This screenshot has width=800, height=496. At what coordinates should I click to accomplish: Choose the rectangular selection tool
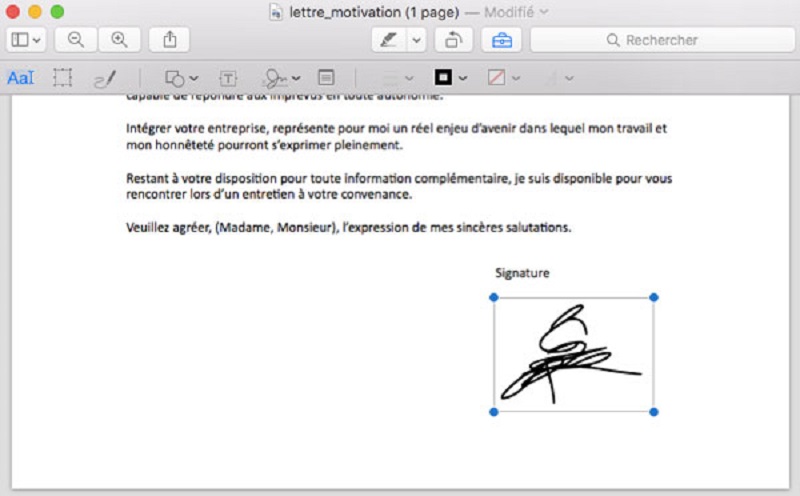click(62, 78)
